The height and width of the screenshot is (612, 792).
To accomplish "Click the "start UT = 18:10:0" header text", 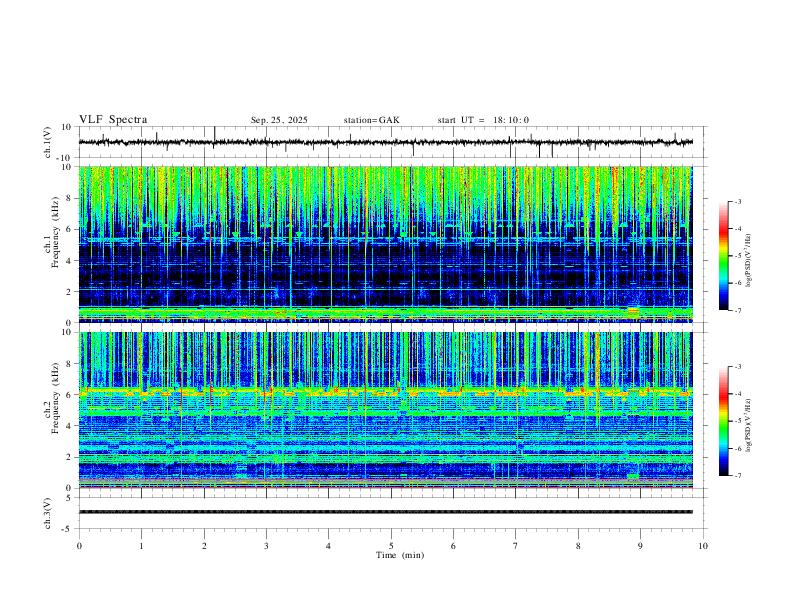I will coord(483,120).
